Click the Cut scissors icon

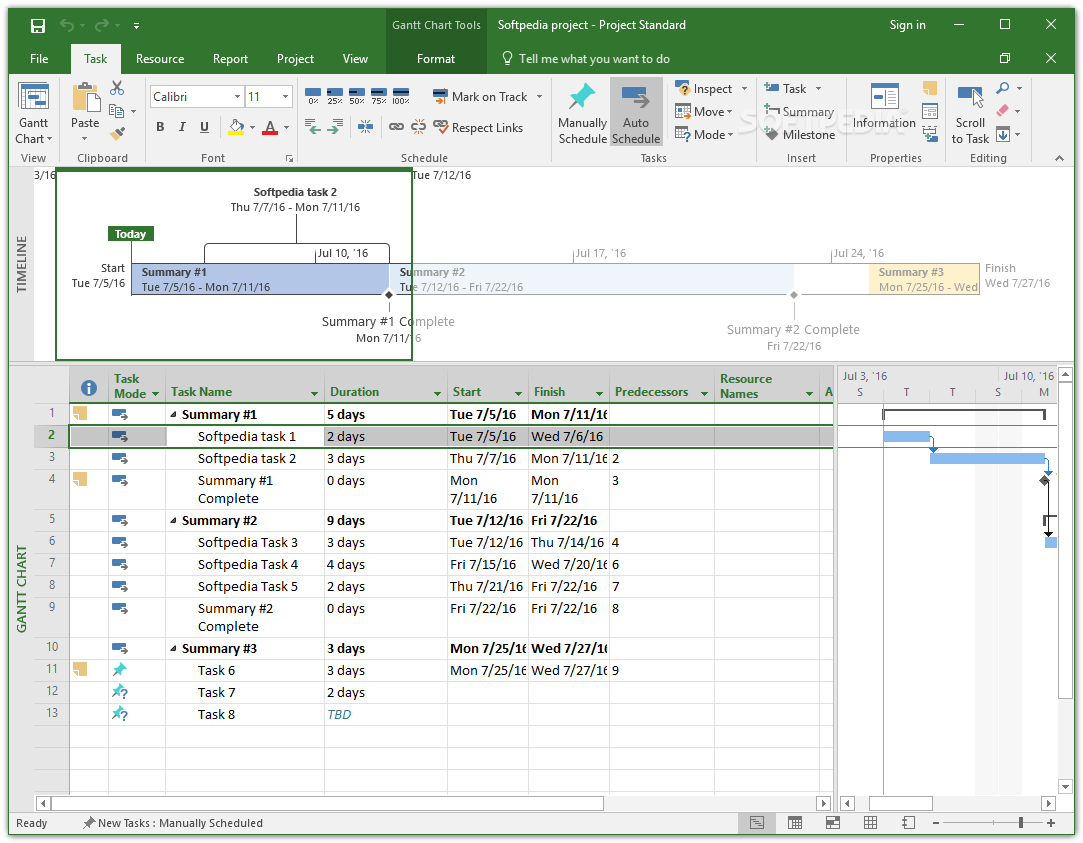coord(117,88)
